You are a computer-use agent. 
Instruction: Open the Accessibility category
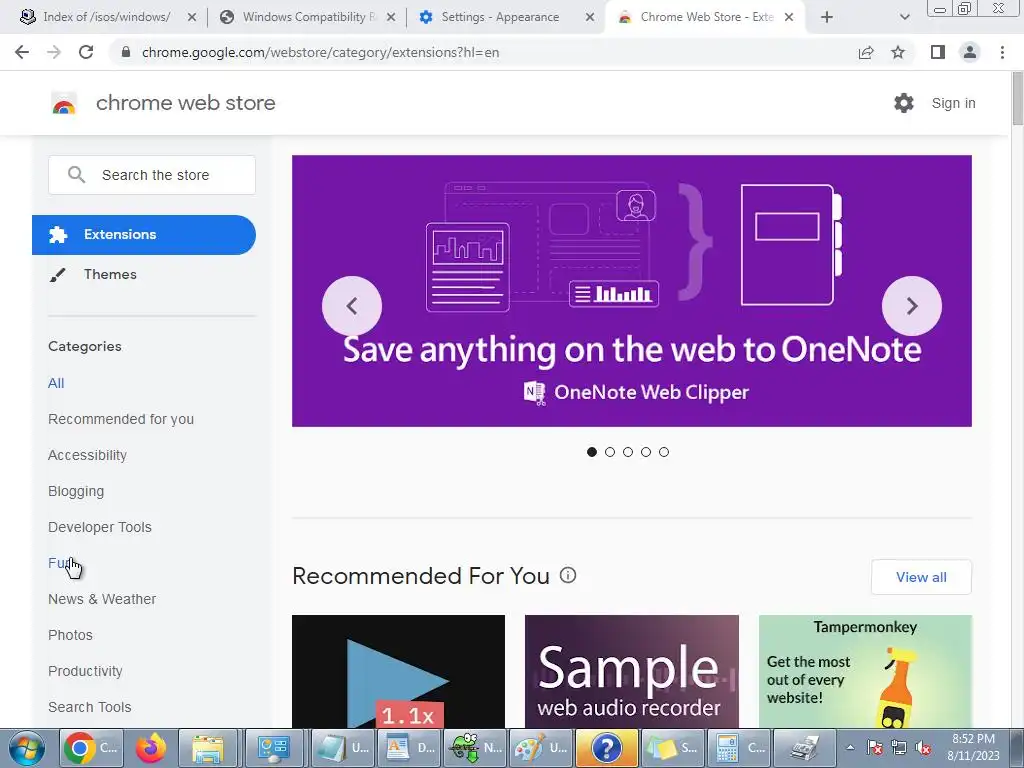(x=88, y=455)
